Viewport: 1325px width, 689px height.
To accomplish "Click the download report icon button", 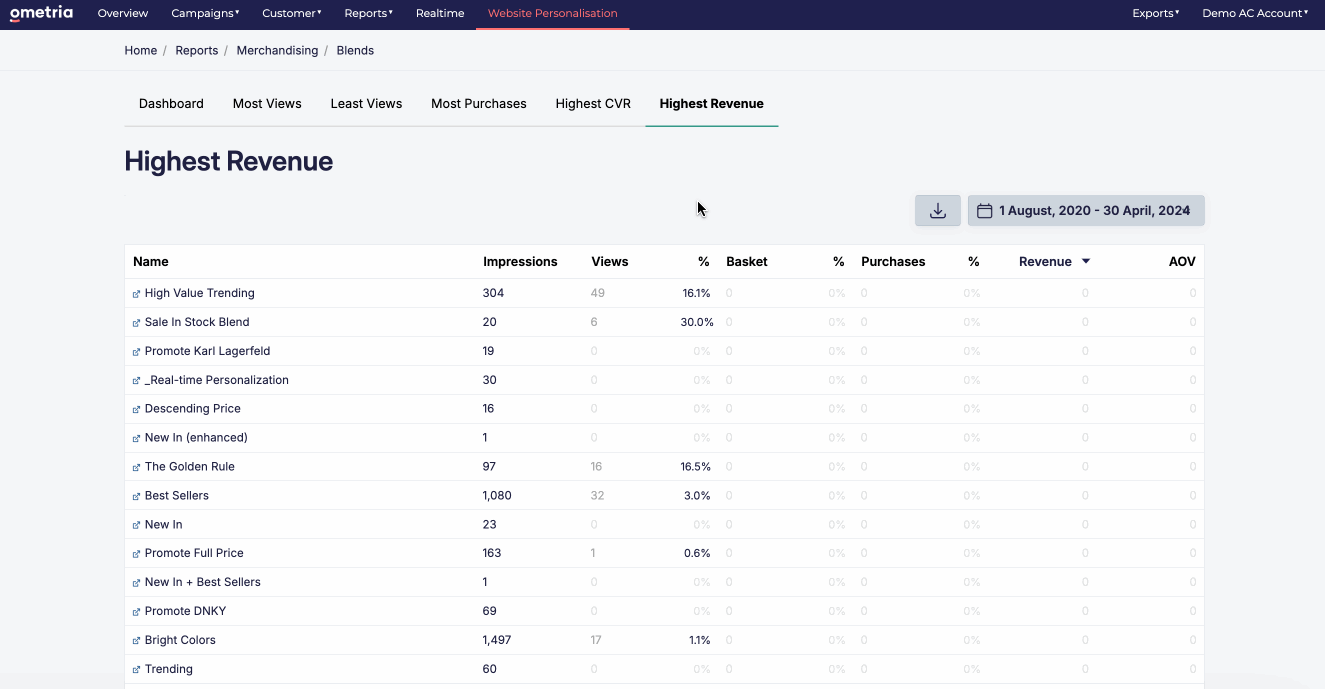I will [938, 211].
